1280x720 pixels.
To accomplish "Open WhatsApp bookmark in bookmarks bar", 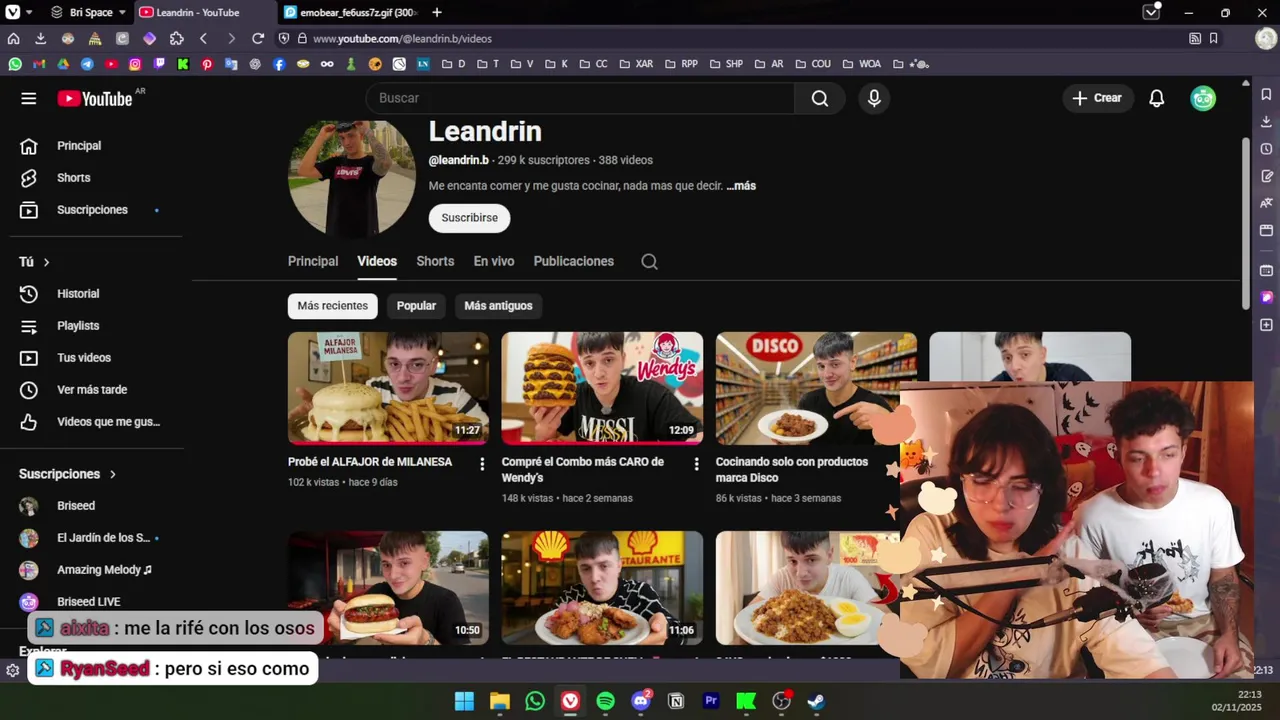I will pyautogui.click(x=15, y=64).
